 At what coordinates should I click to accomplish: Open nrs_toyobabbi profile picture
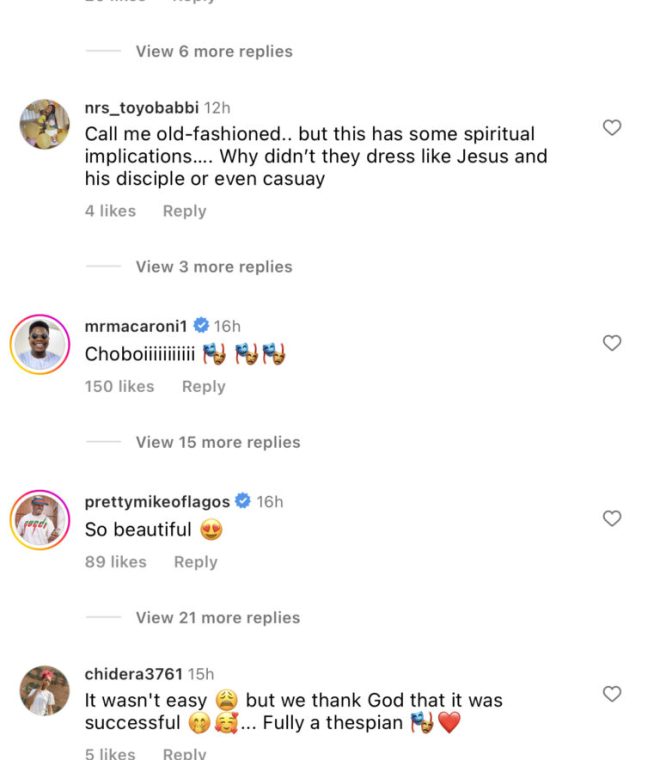[45, 126]
